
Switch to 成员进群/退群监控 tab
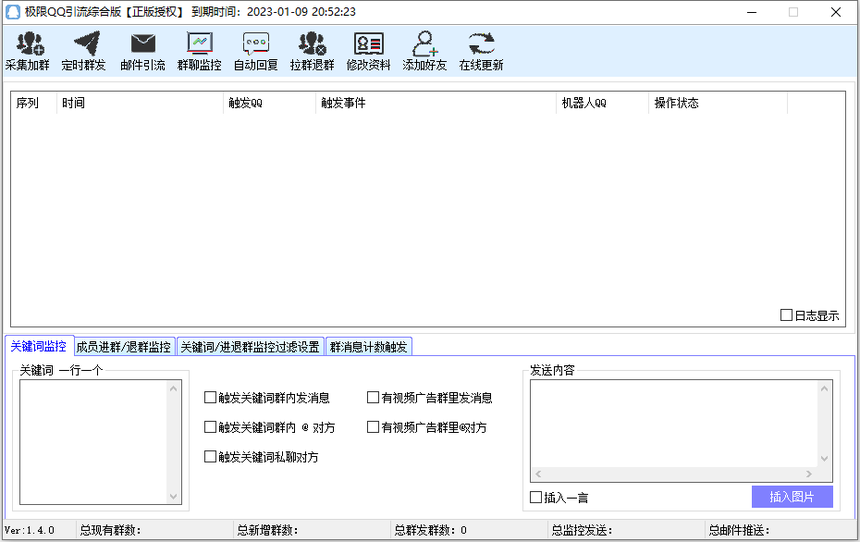click(124, 347)
